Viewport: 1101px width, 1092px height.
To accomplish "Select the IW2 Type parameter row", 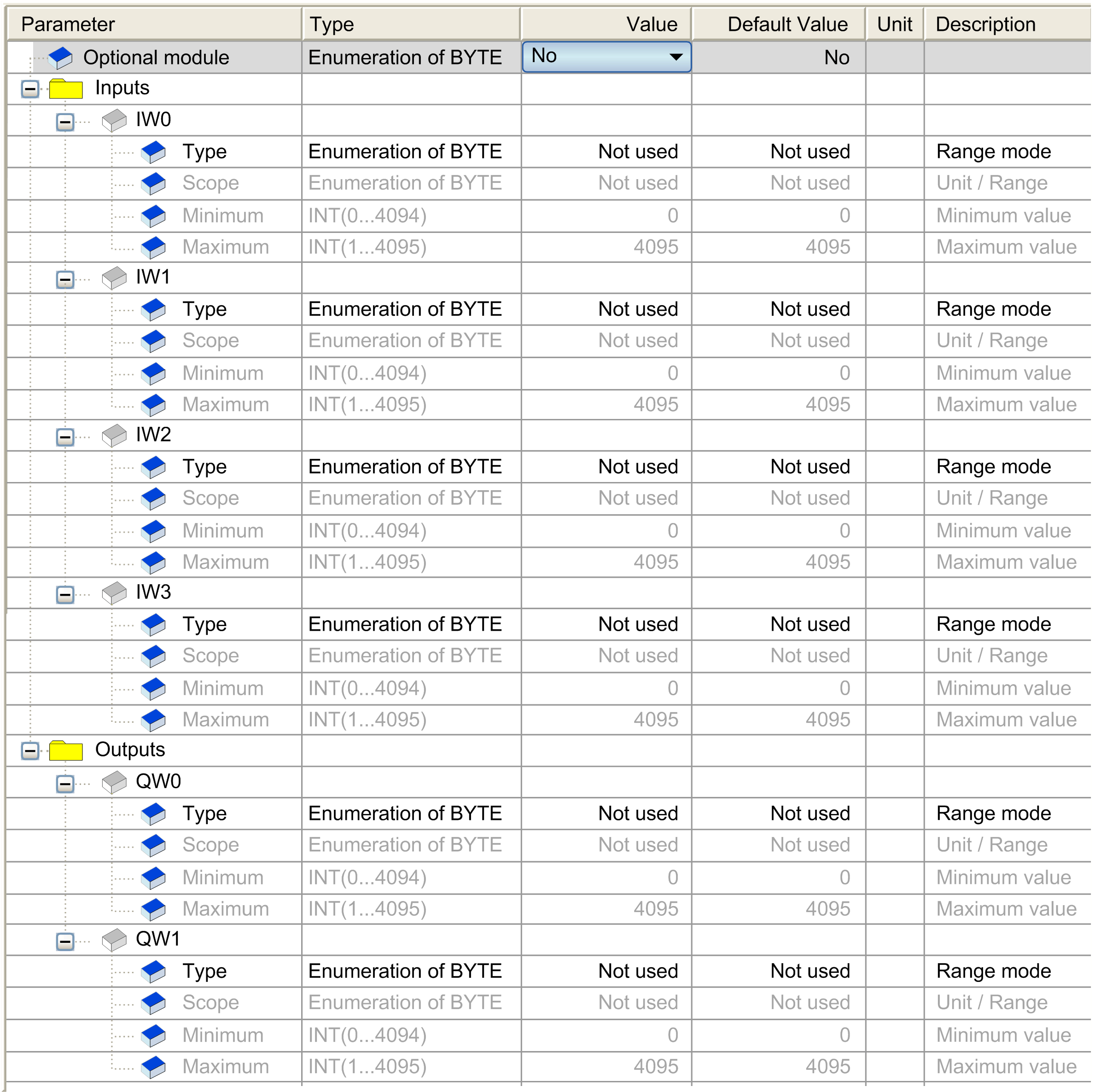I will pyautogui.click(x=204, y=467).
